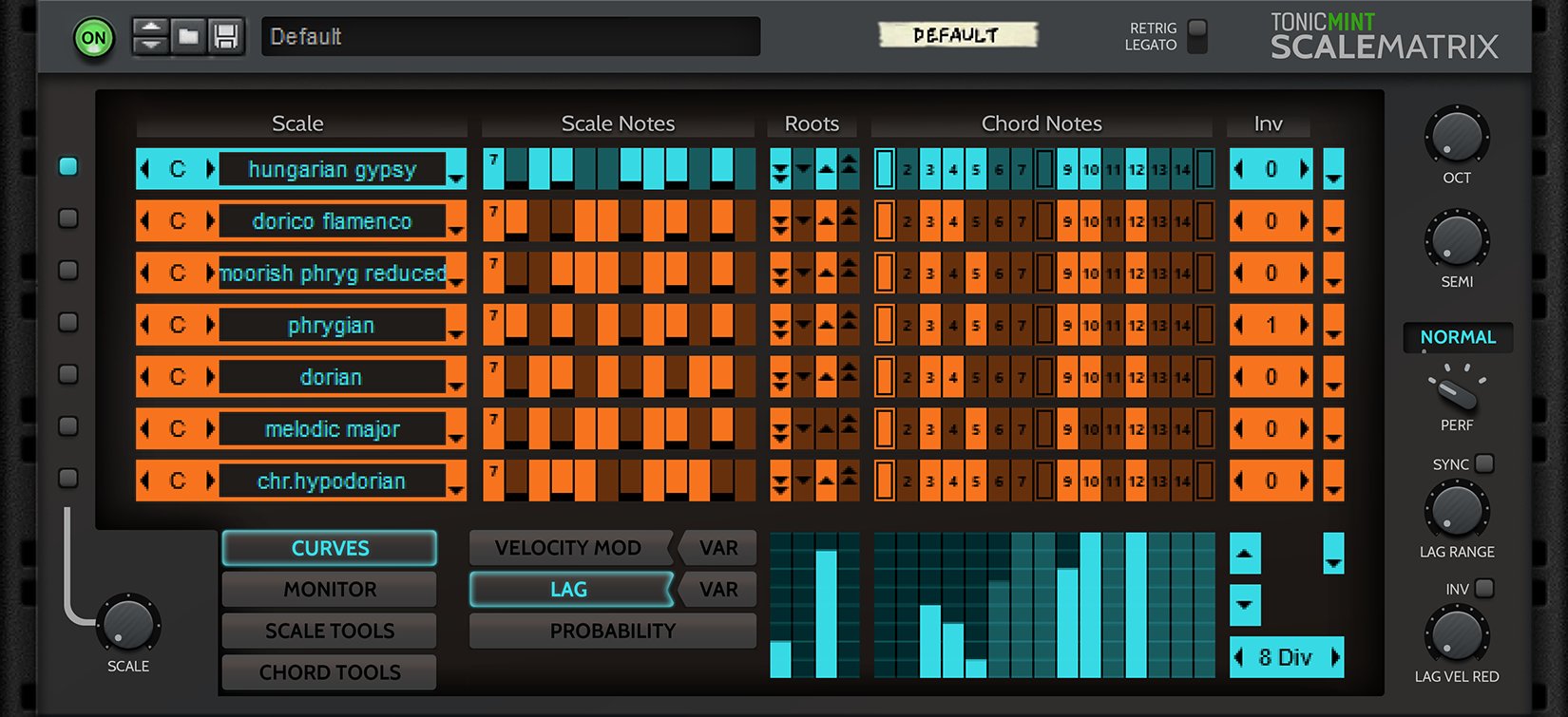Increase key of phrygian row
The image size is (1568, 717).
[211, 325]
